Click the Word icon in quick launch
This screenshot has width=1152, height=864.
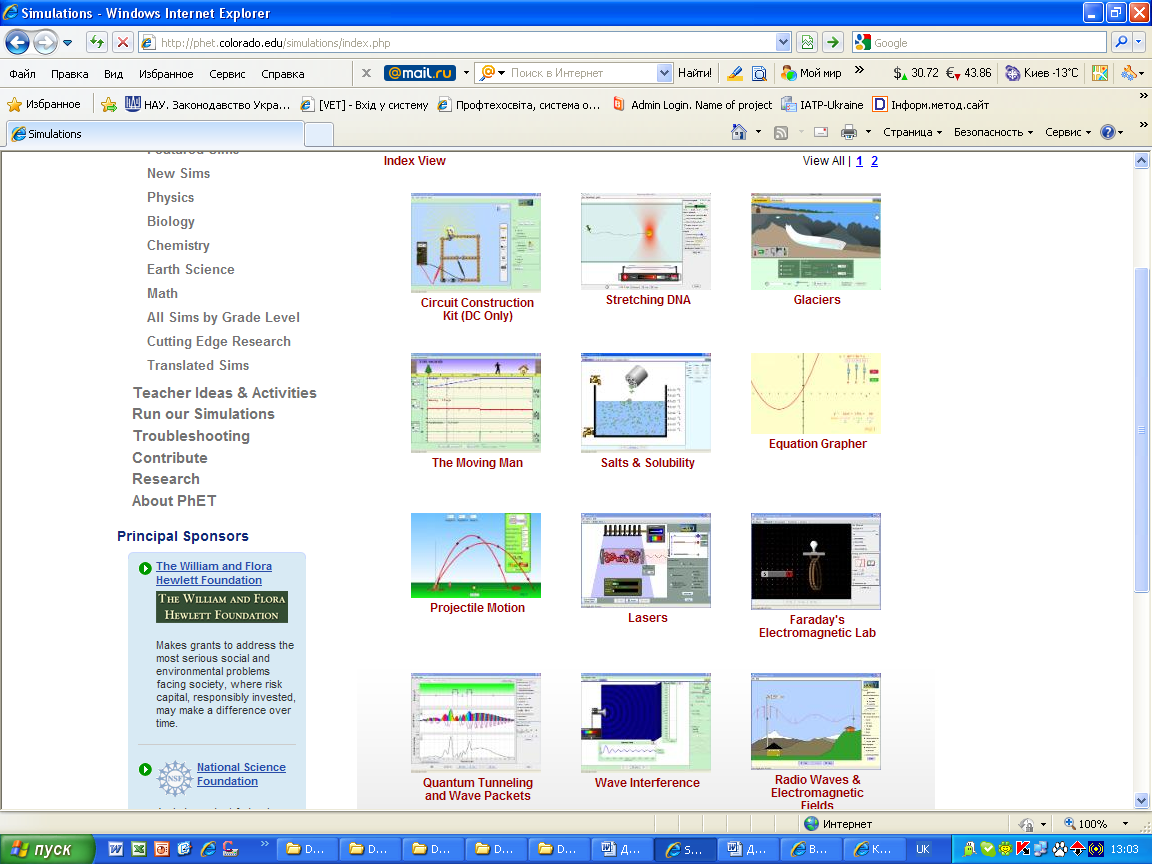click(115, 849)
